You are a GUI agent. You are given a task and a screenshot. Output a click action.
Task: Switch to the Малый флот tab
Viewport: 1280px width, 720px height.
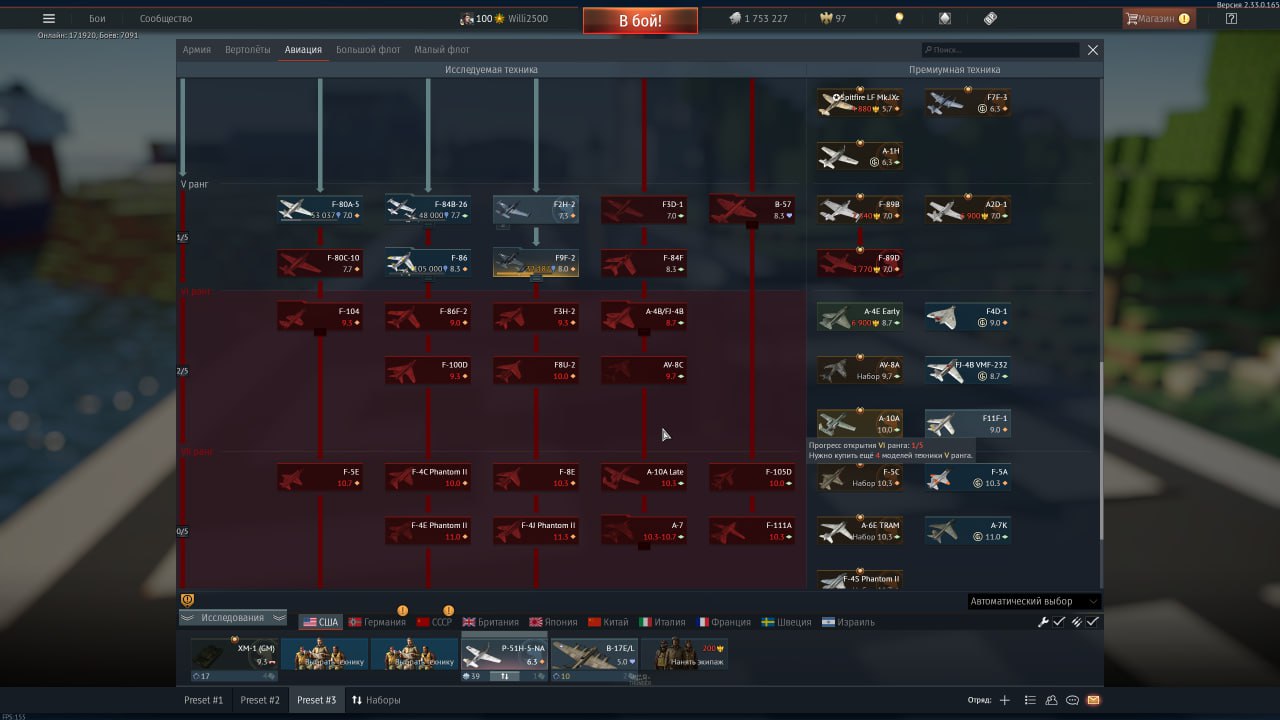(442, 49)
